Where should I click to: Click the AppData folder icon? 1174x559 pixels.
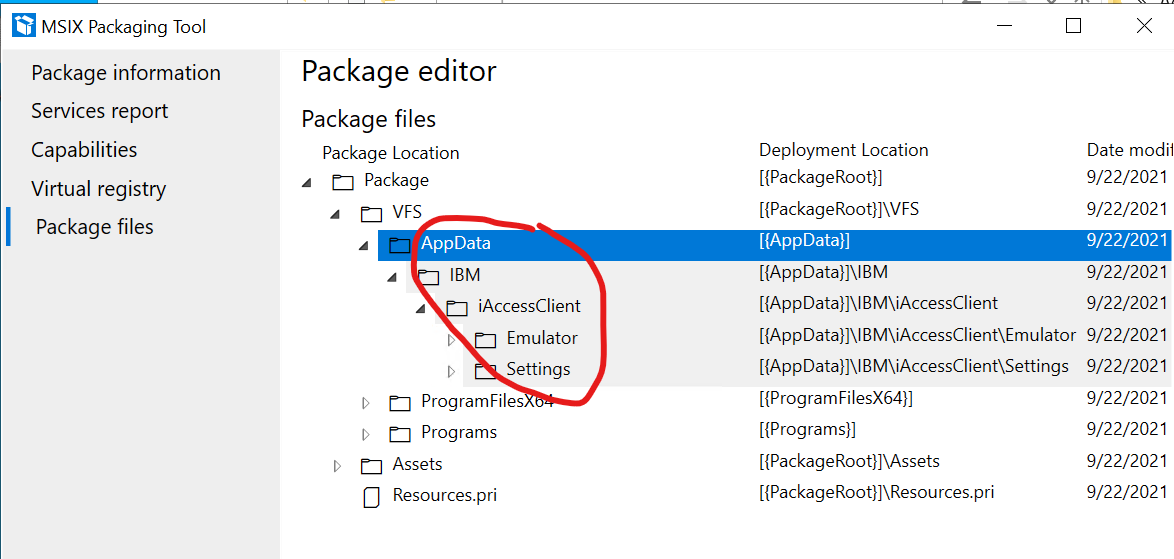[x=400, y=245]
